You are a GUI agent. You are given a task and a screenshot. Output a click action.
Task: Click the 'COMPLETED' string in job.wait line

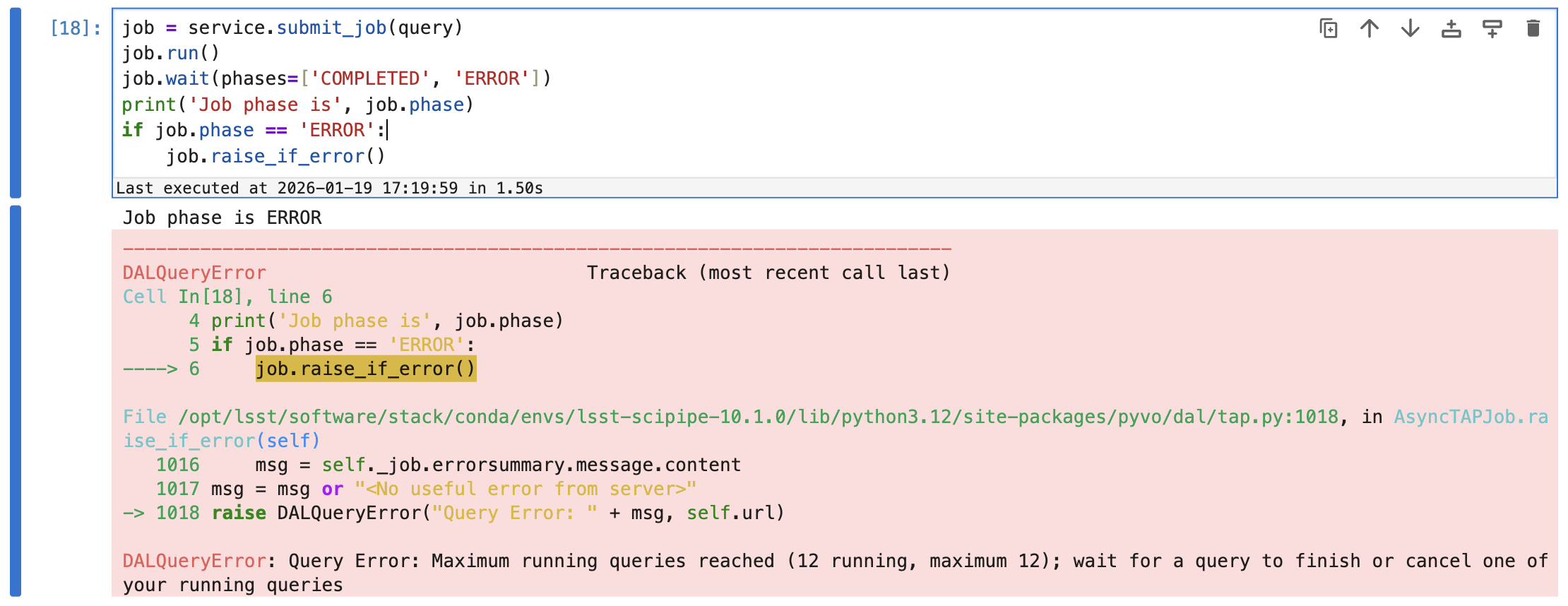[370, 78]
